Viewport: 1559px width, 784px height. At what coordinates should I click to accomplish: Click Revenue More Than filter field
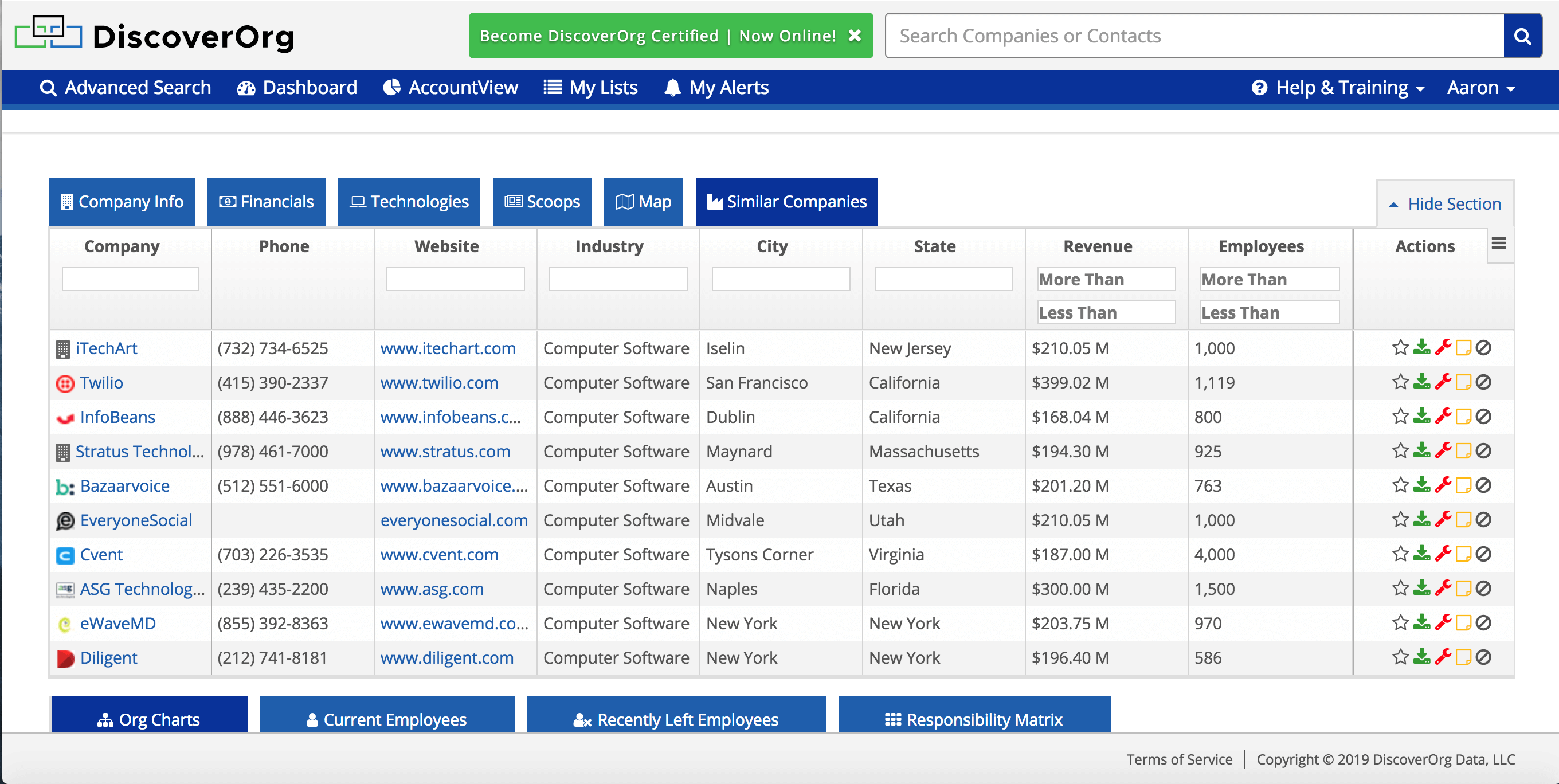click(1107, 280)
